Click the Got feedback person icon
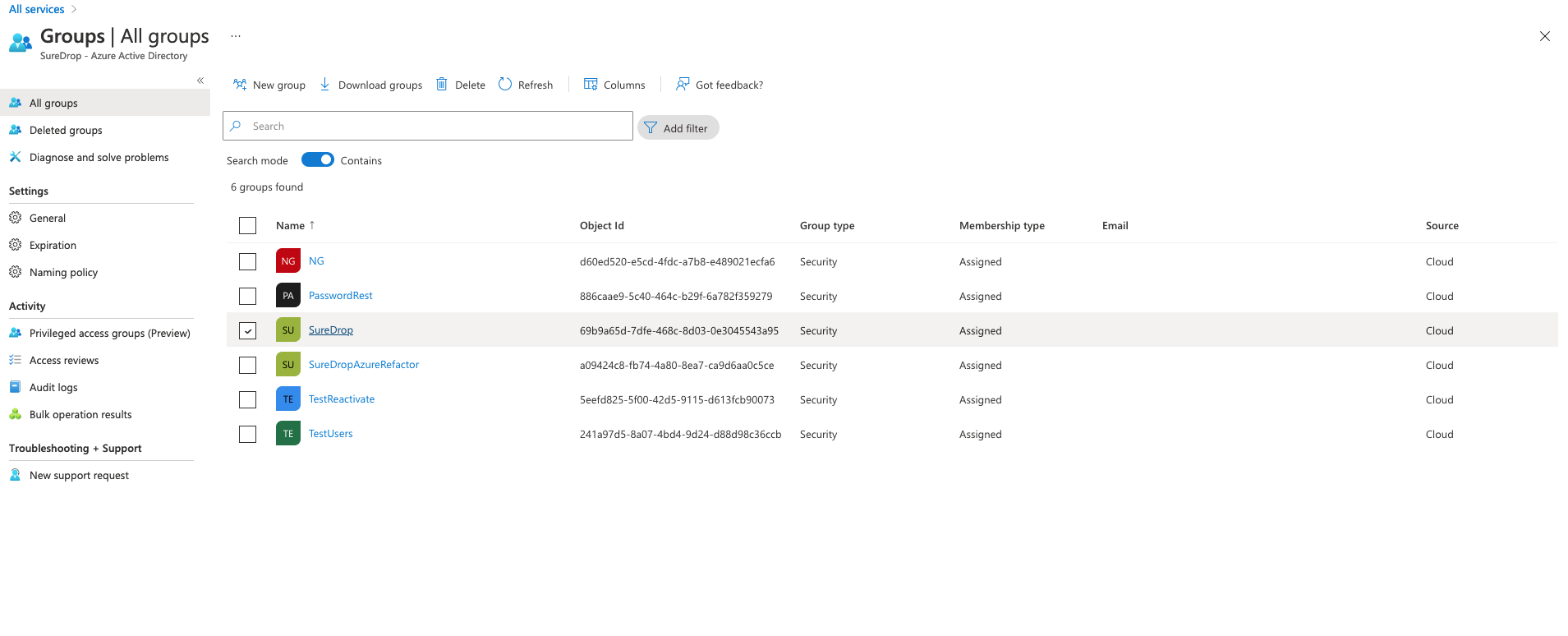1568x636 pixels. (683, 85)
